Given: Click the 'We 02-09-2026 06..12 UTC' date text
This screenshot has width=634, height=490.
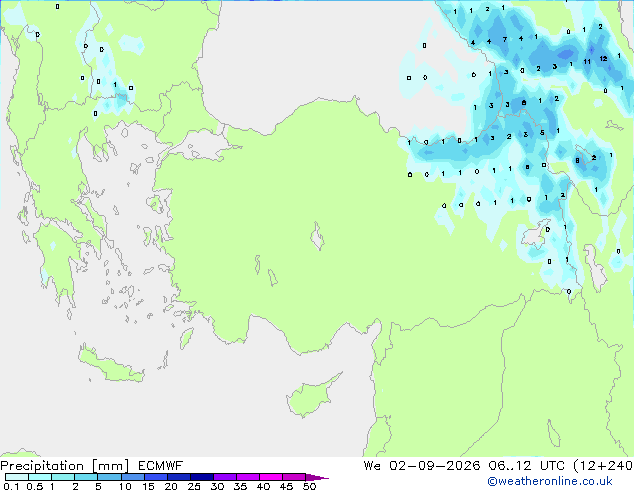Looking at the screenshot, I should 464,466.
